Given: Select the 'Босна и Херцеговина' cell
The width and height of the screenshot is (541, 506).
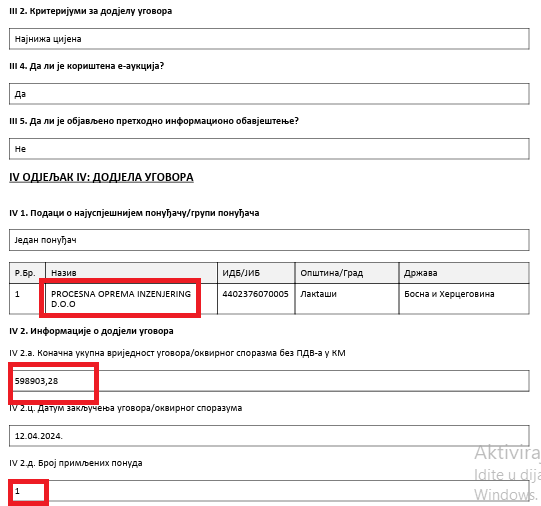Looking at the screenshot, I should click(x=464, y=299).
